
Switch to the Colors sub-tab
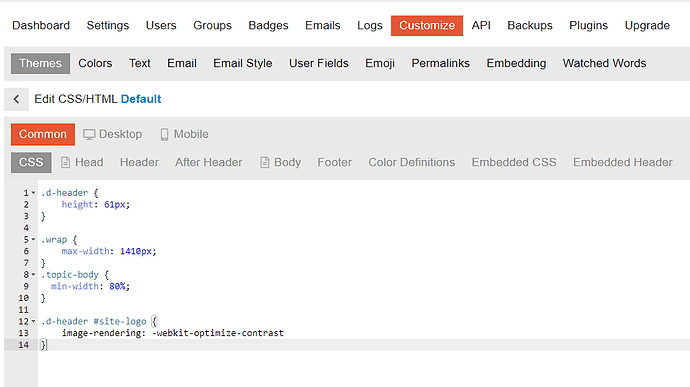(95, 63)
